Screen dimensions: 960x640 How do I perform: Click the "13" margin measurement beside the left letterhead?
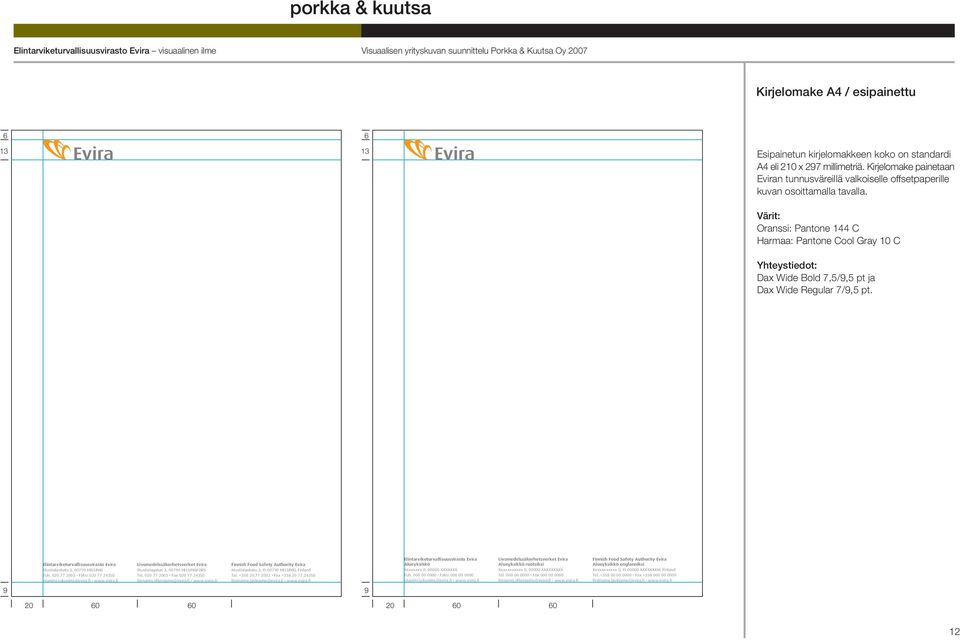[4, 151]
